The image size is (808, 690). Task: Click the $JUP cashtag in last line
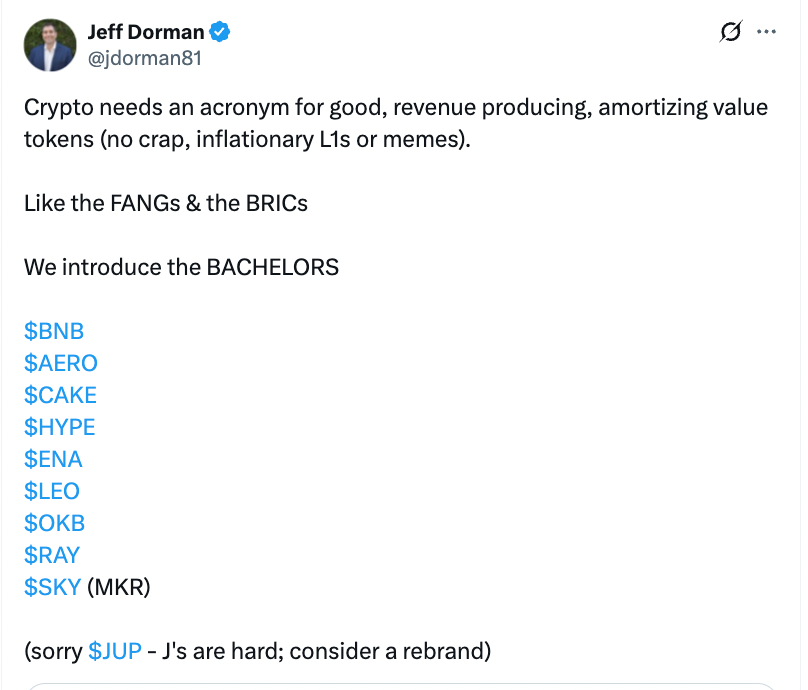click(115, 651)
